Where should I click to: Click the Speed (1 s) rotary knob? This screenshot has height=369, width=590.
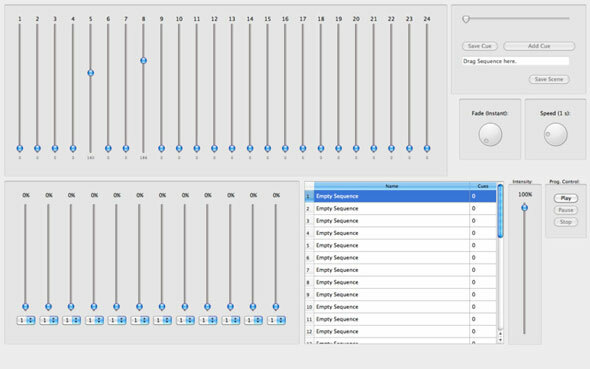coord(556,135)
